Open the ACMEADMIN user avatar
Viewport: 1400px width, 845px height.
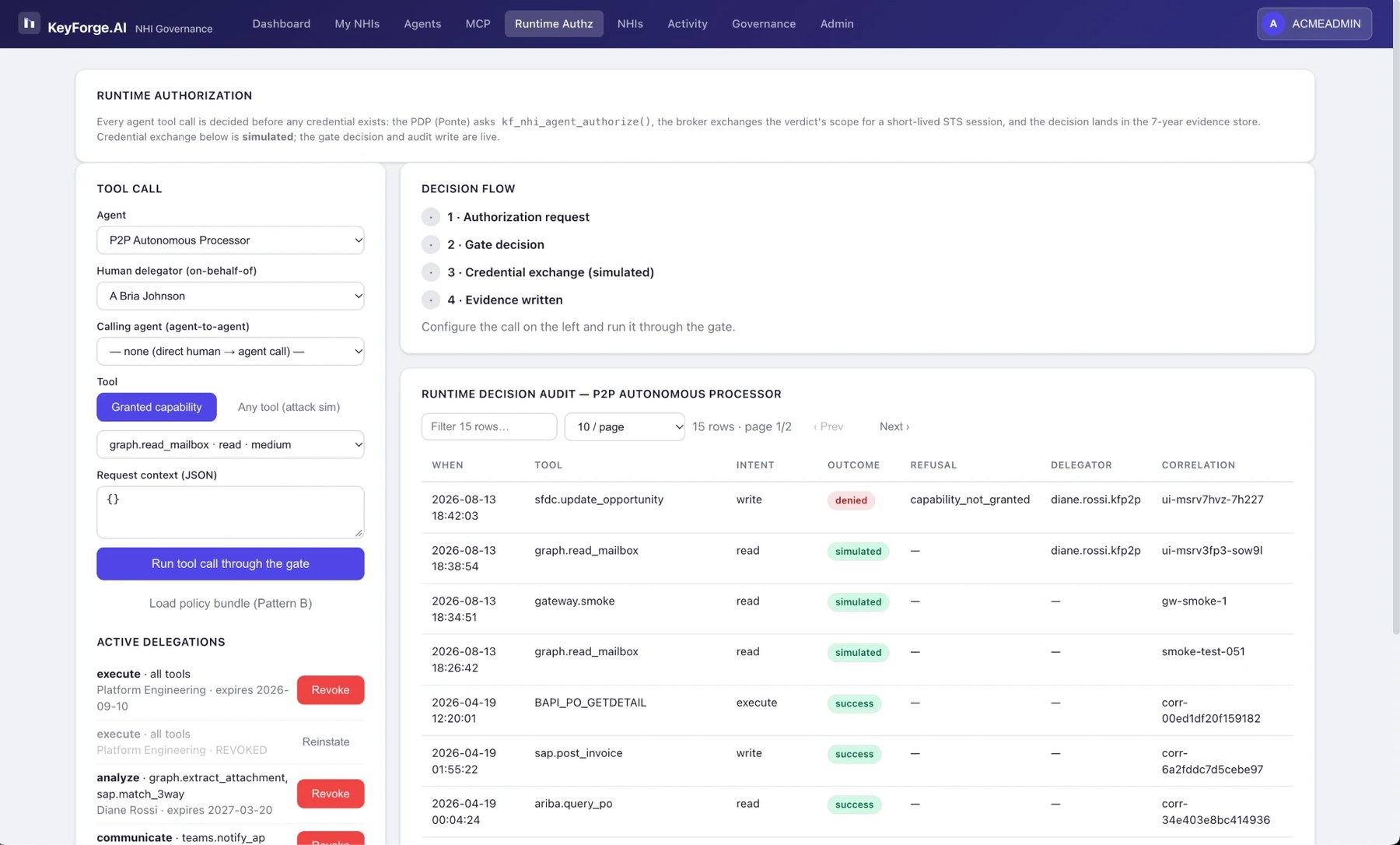tap(1273, 23)
